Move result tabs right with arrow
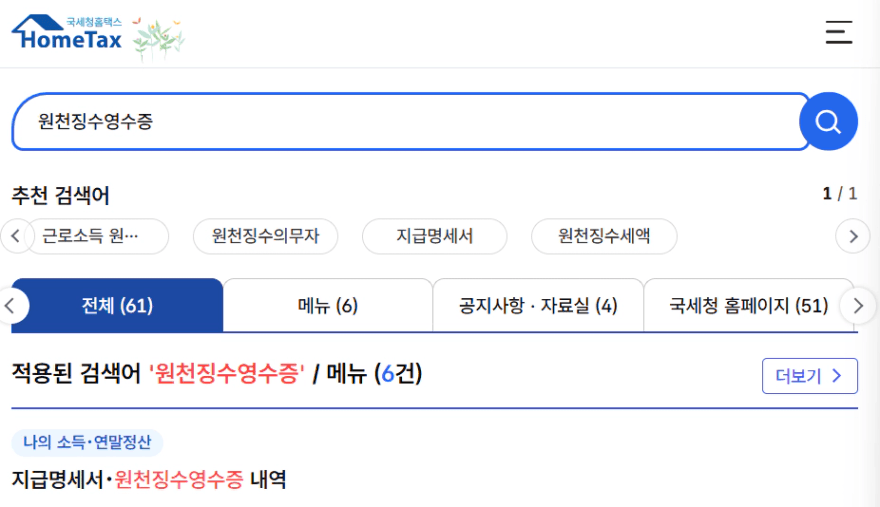Screen dimensions: 880x507 pos(858,305)
